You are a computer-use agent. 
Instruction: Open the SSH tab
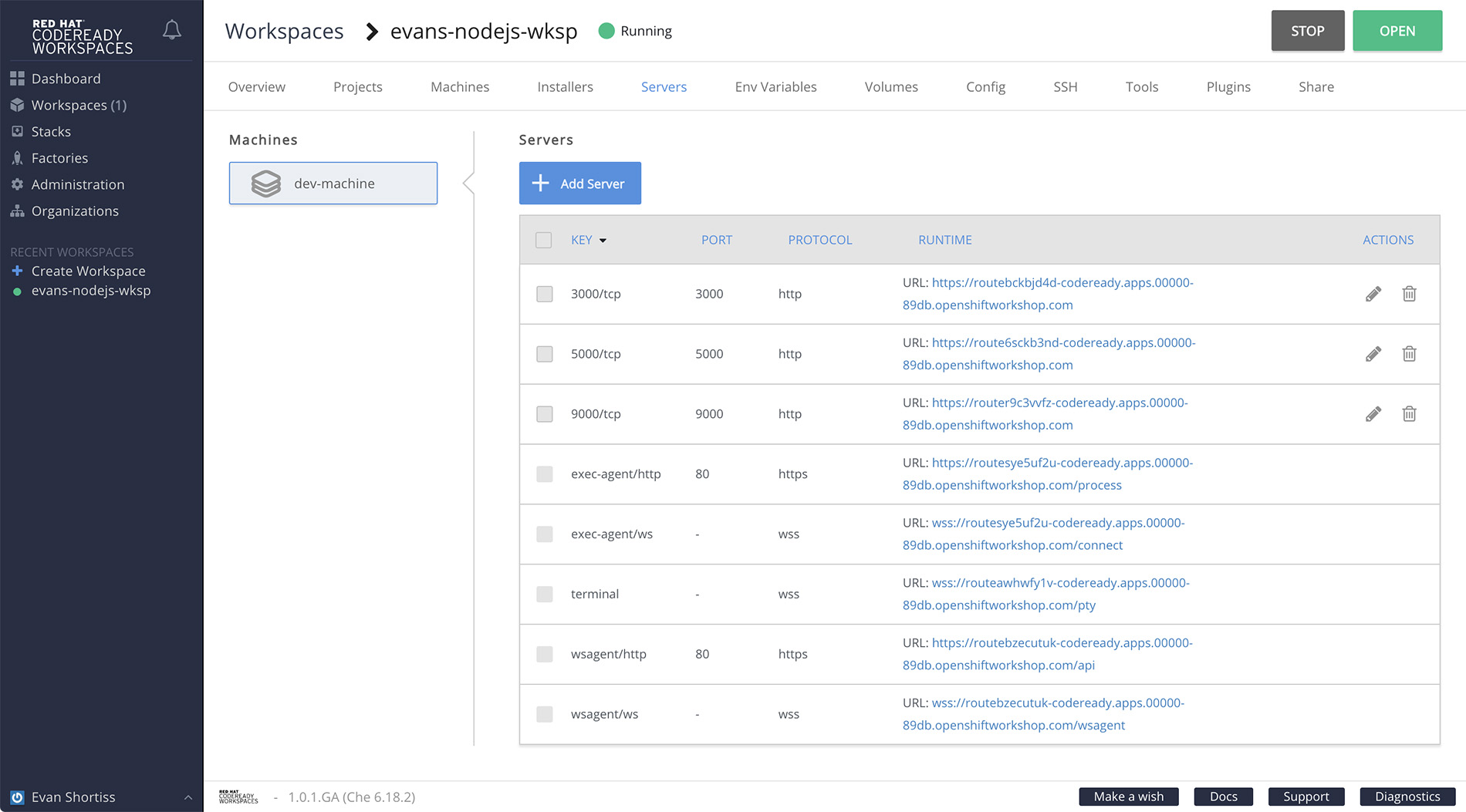tap(1066, 87)
